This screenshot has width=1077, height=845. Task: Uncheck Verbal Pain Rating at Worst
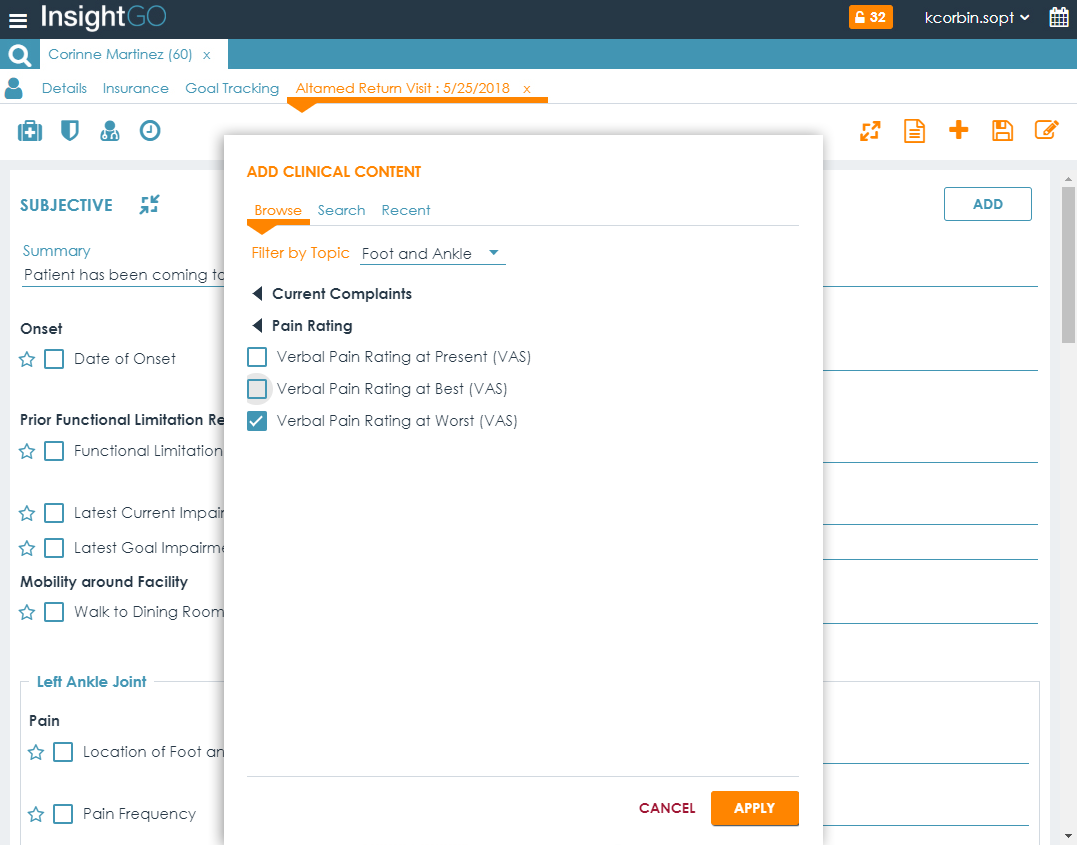[257, 421]
